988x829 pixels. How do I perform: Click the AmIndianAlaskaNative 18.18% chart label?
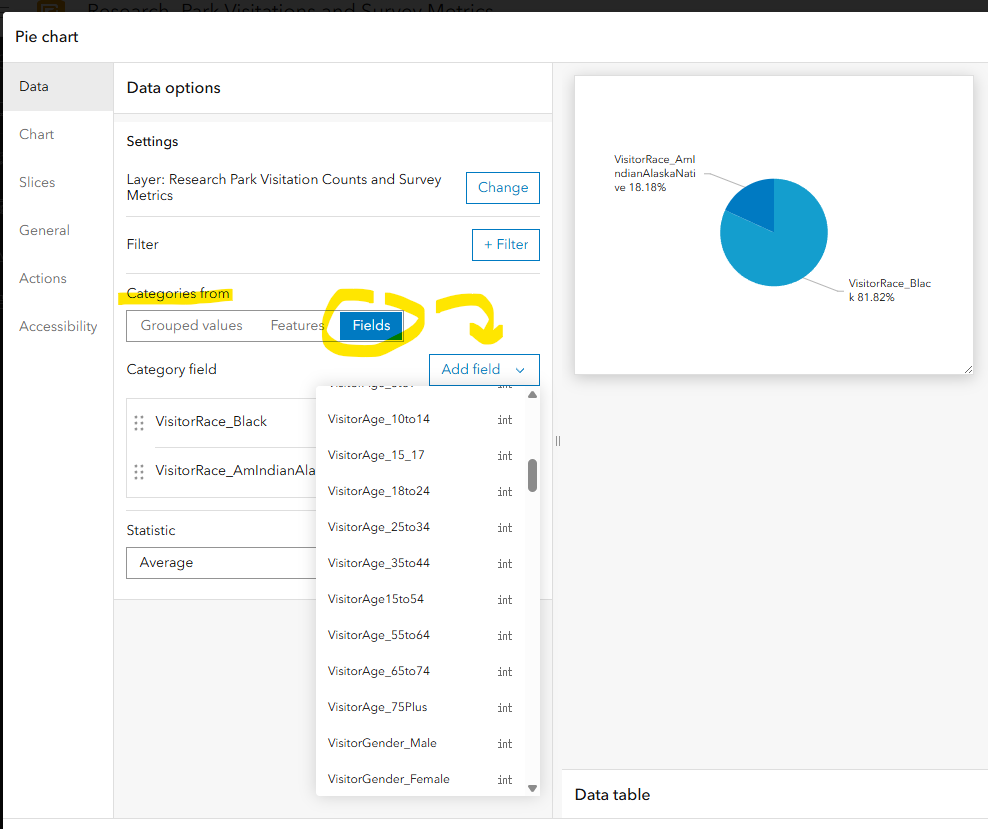tap(655, 173)
